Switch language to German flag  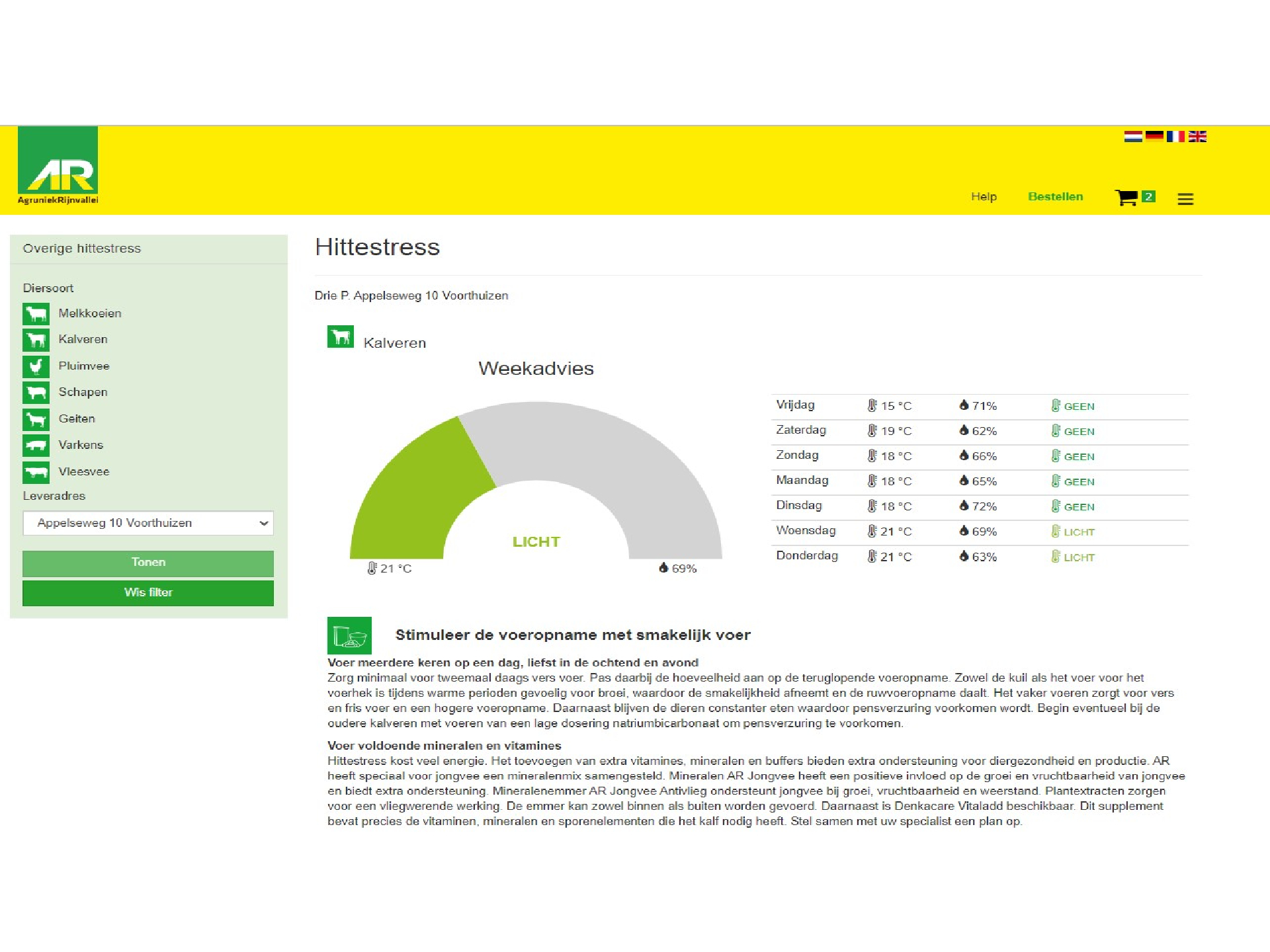[x=1154, y=136]
